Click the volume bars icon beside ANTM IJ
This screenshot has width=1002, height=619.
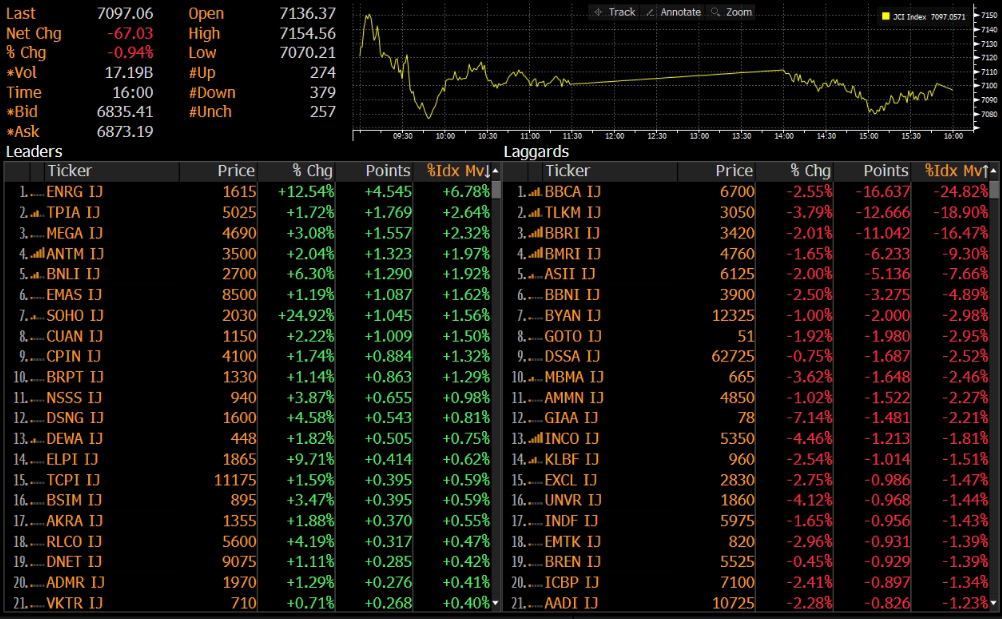(x=37, y=254)
